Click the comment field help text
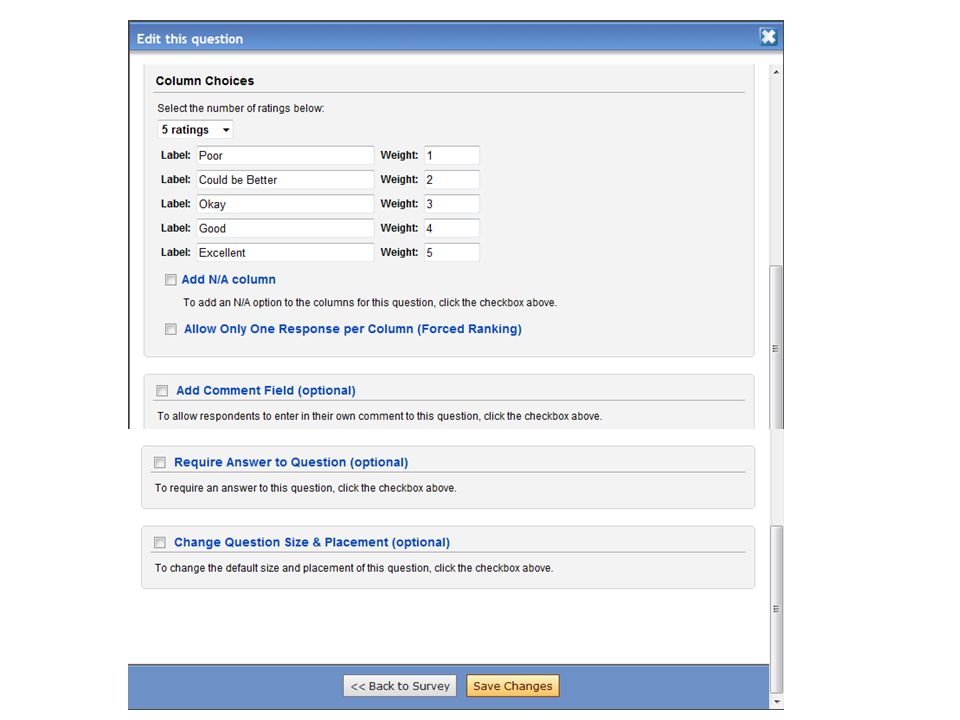Screen dimensions: 960x720 380,416
